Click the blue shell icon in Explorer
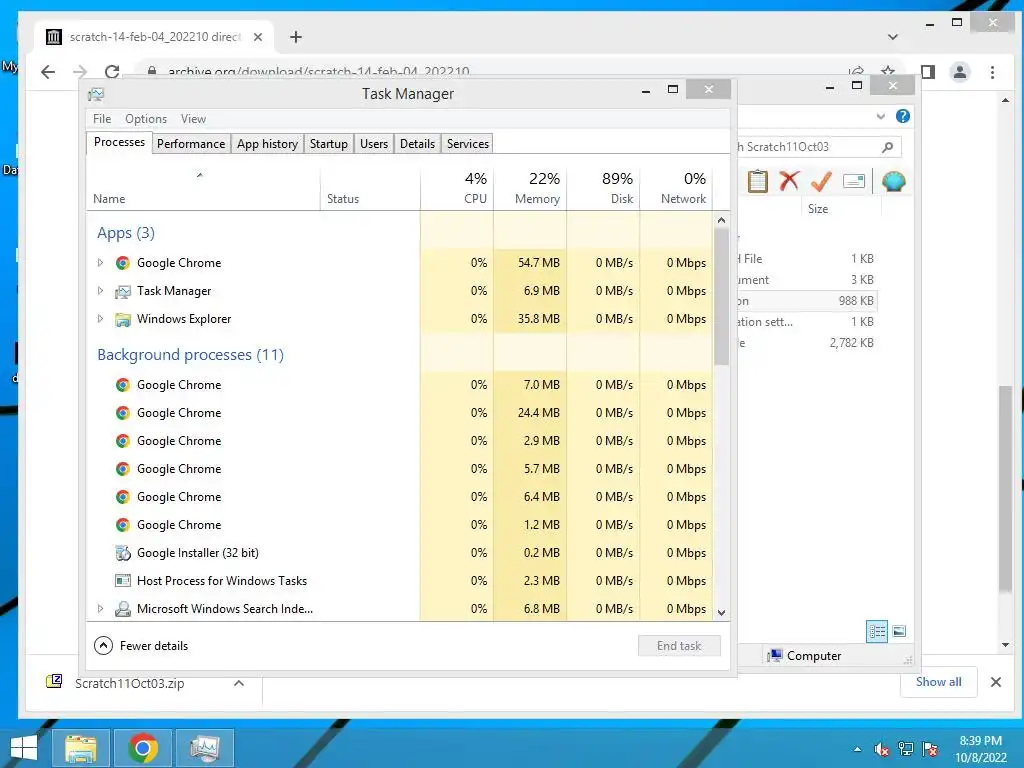This screenshot has width=1024, height=768. point(893,181)
